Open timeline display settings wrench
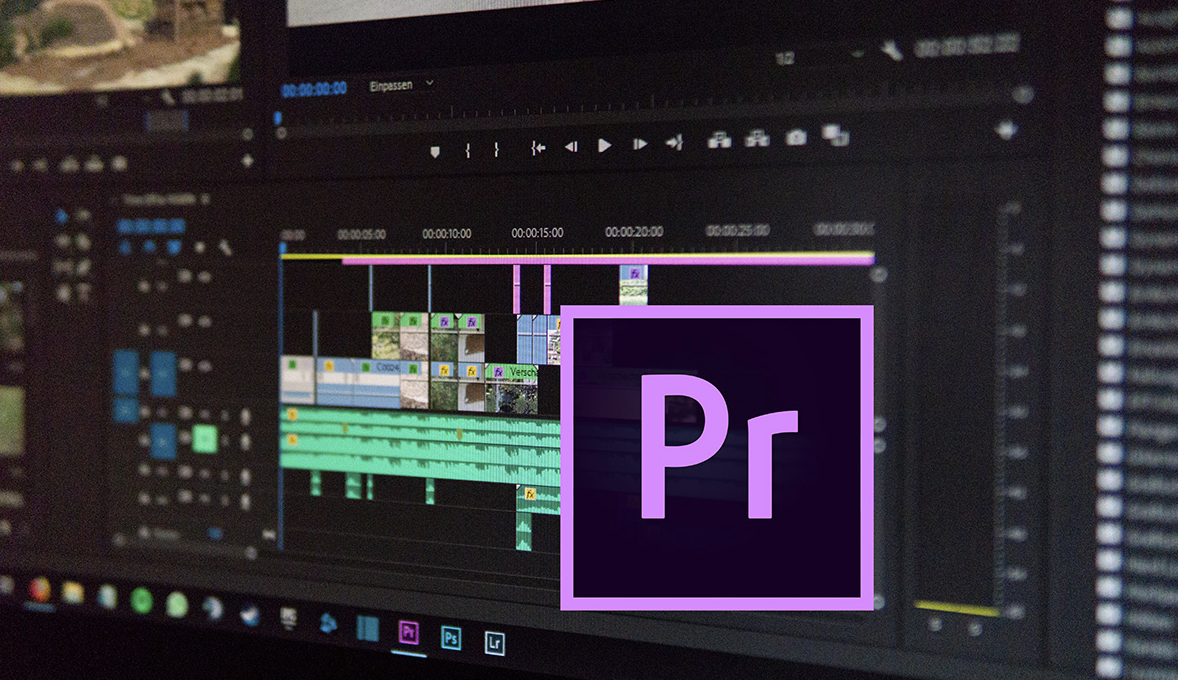 click(x=225, y=248)
